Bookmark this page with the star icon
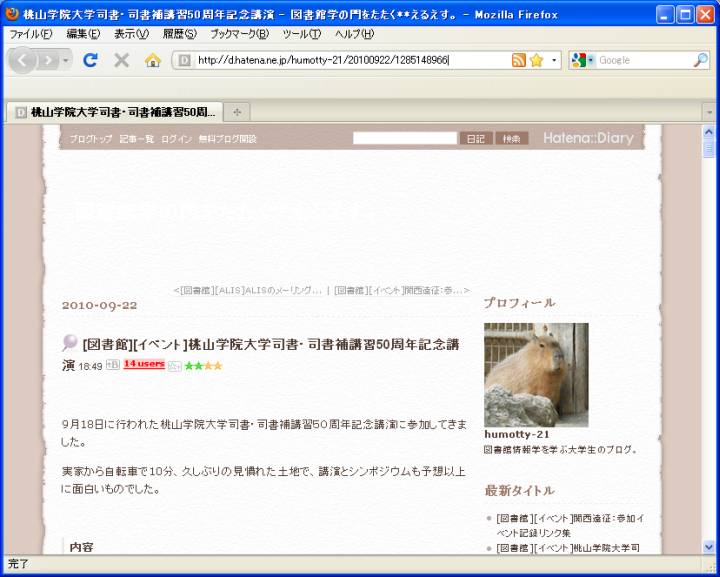This screenshot has height=577, width=720. tap(536, 60)
